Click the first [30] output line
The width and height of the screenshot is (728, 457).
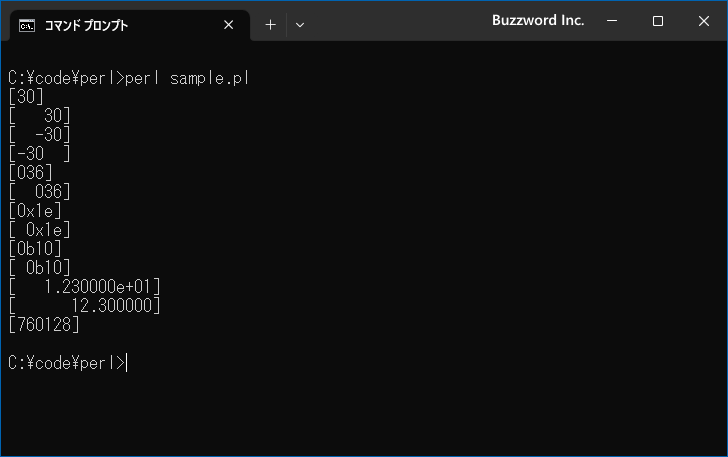26,97
